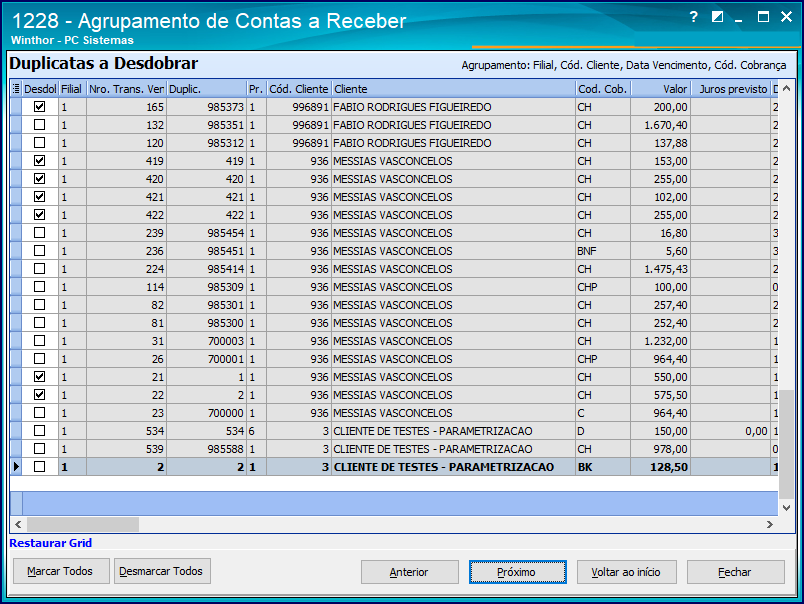Viewport: 804px width, 604px height.
Task: Click the Marcar Todos button
Action: pyautogui.click(x=61, y=571)
